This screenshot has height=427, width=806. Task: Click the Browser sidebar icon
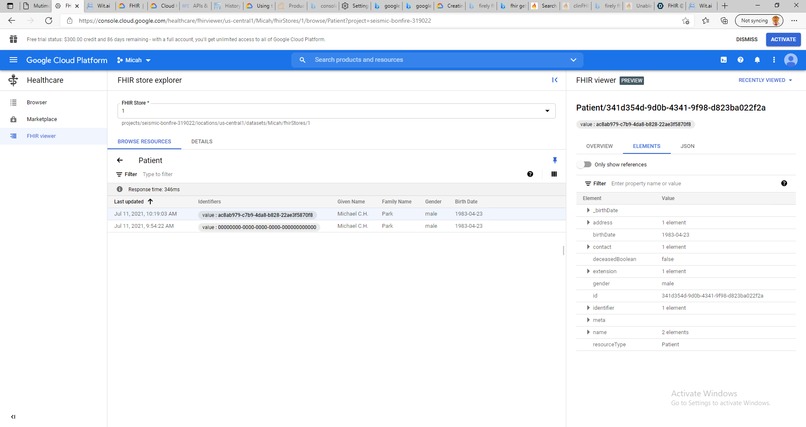(x=13, y=102)
